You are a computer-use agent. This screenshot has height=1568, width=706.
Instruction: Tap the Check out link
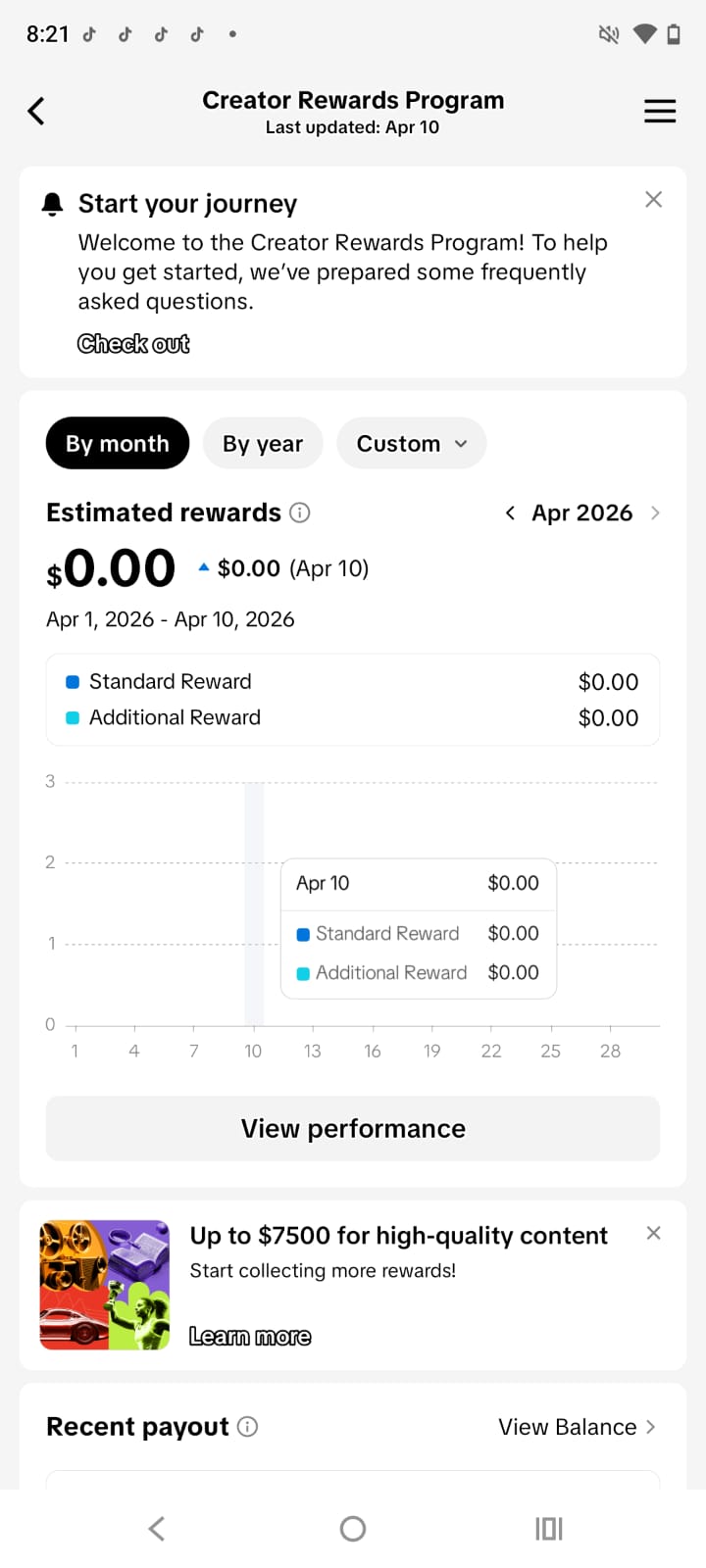133,344
